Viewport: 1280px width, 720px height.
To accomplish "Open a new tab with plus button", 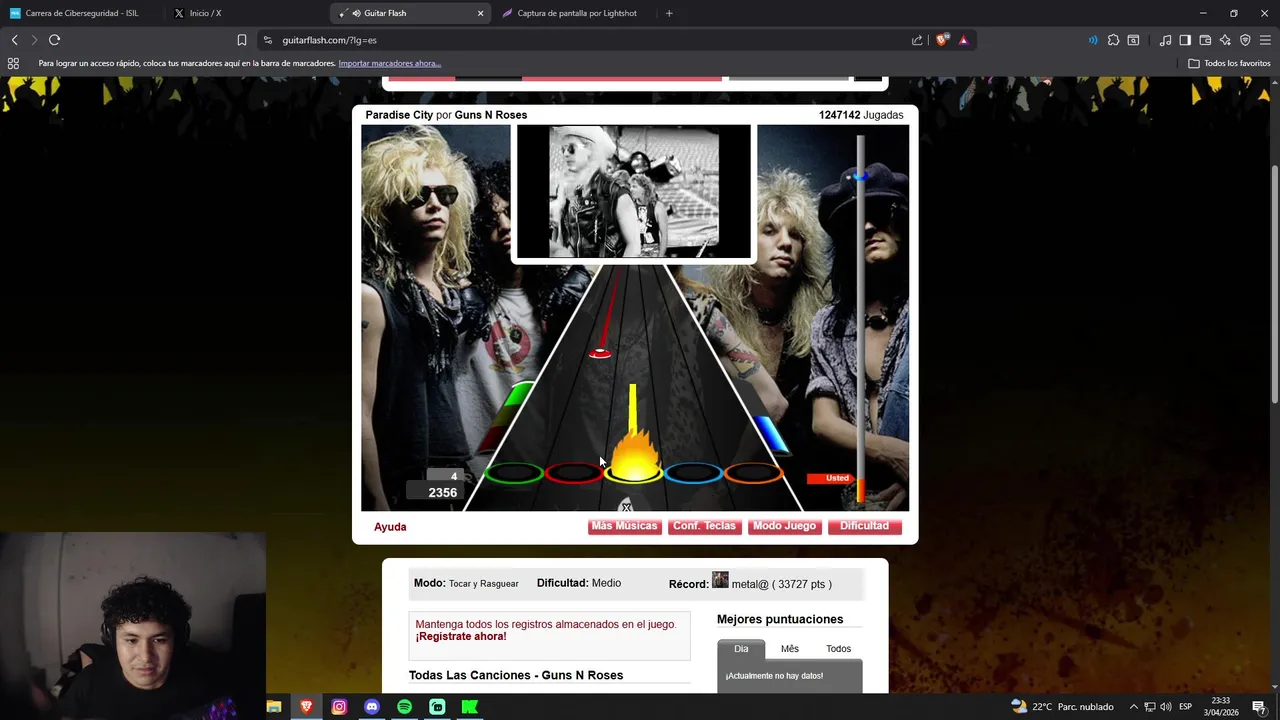I will (x=669, y=13).
